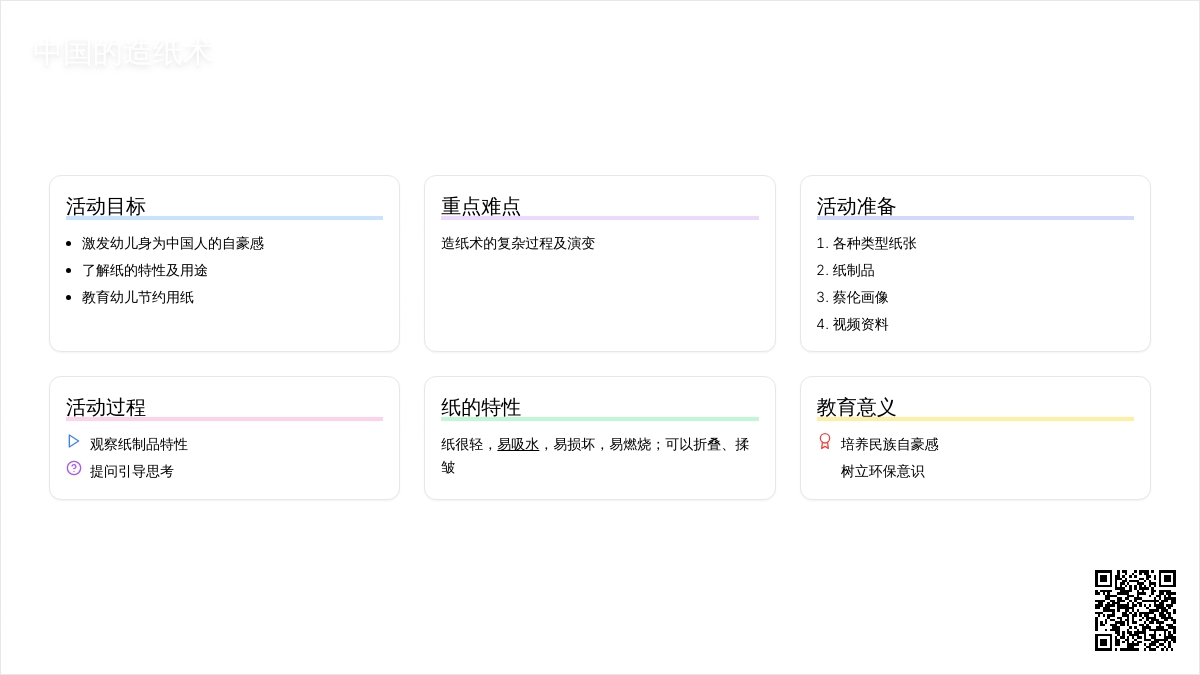Click the red award ribbon icon

tap(825, 441)
